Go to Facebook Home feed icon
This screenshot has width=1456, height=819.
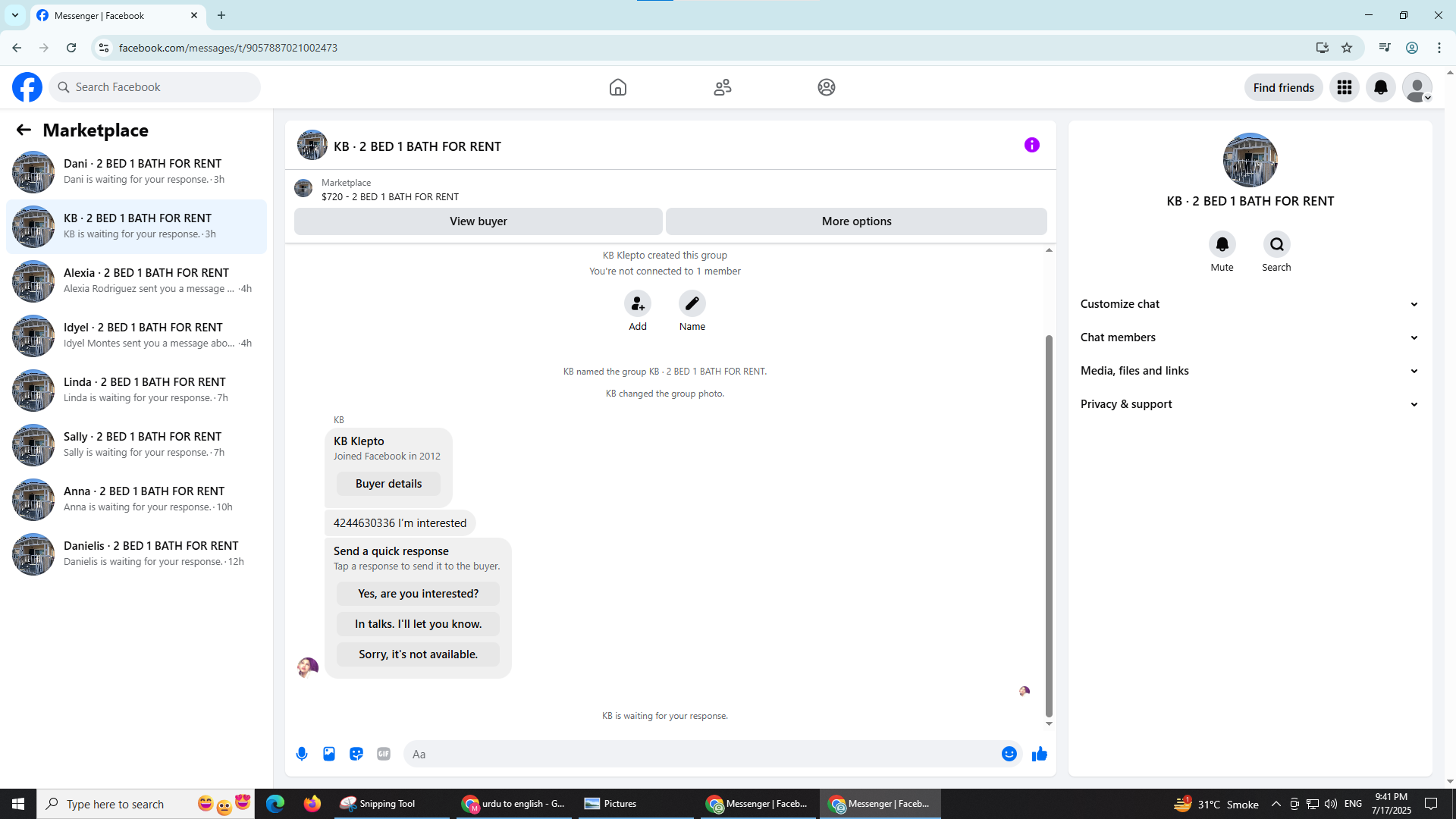(618, 87)
